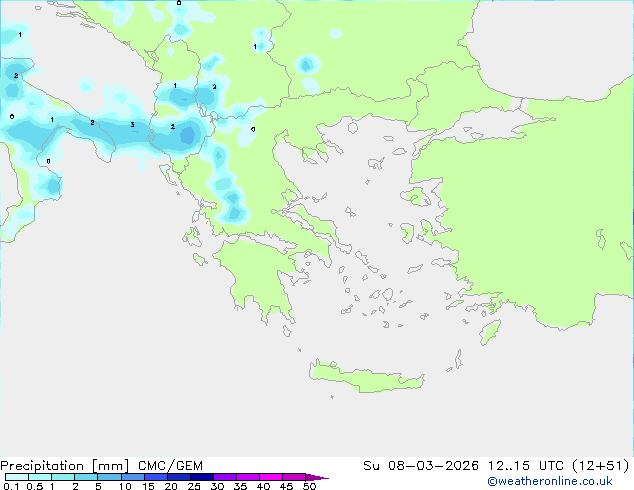The image size is (634, 490).
Task: Click the '25' legend scale value
Action: coord(194,486)
